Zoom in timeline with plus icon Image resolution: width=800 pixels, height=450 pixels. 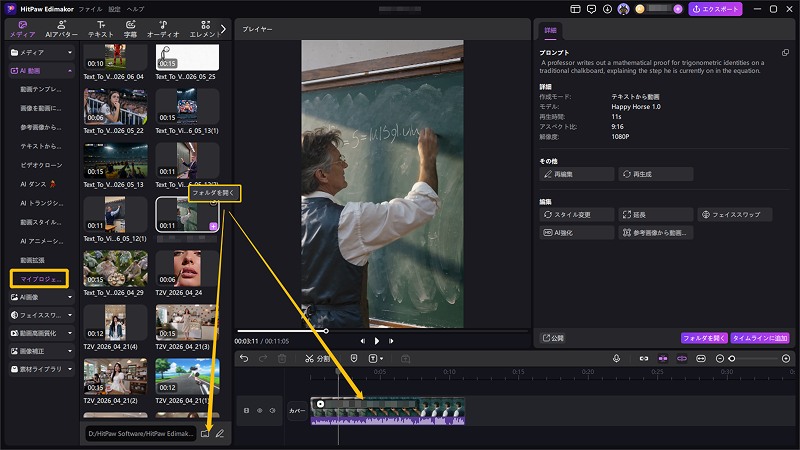786,359
